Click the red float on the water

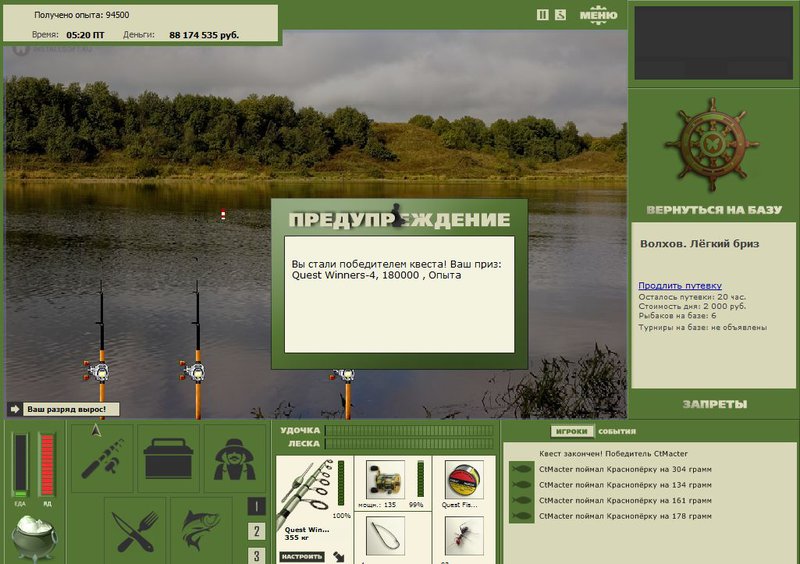tap(223, 214)
